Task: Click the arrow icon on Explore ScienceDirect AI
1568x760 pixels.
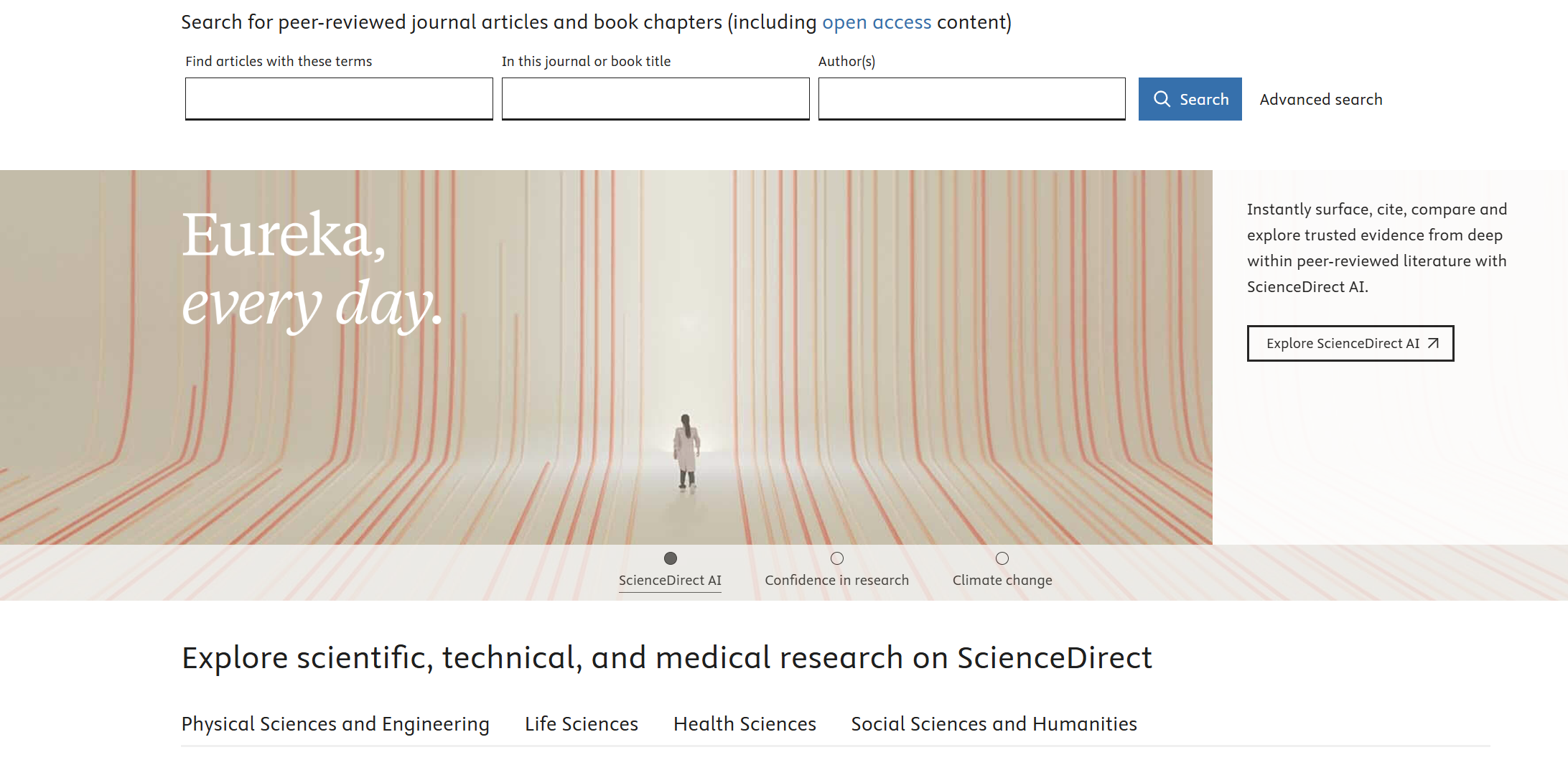Action: pyautogui.click(x=1433, y=343)
